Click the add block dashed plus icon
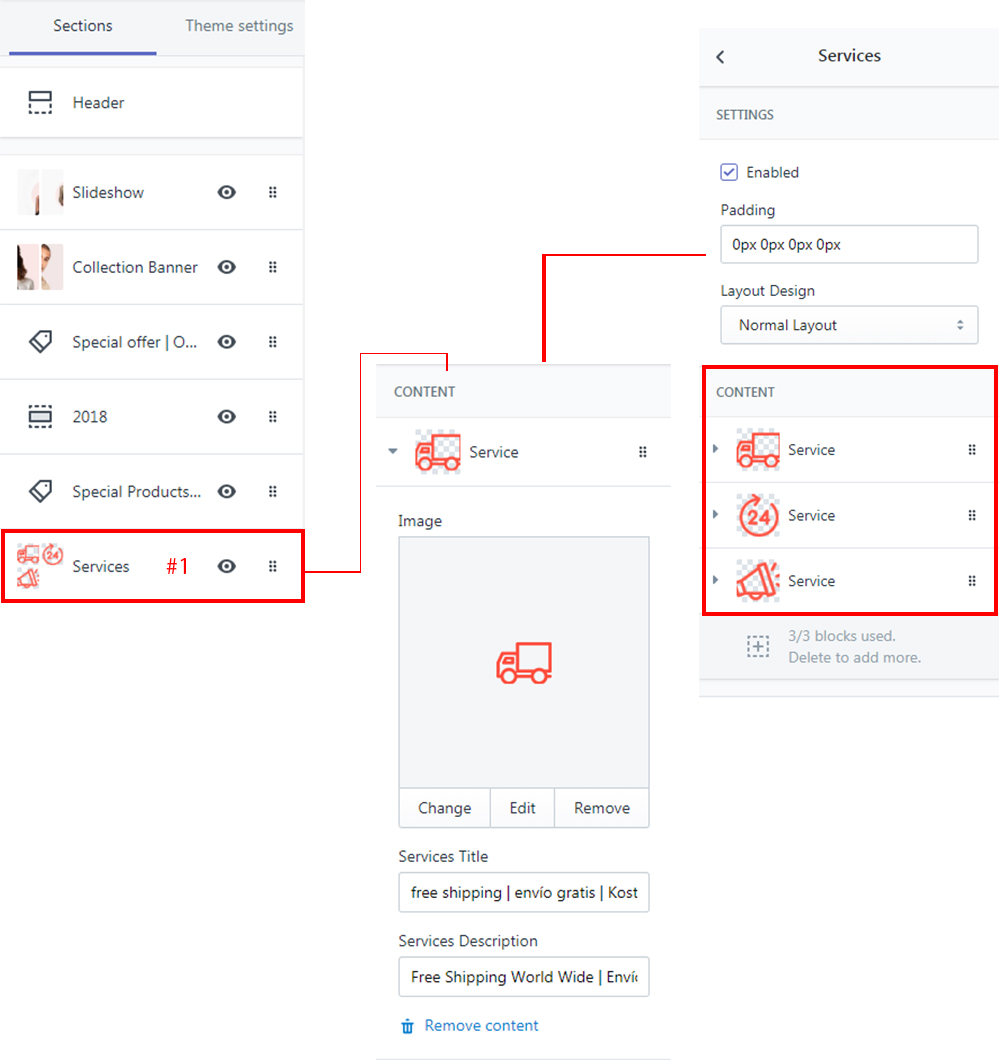This screenshot has height=1060, width=999. pos(759,646)
